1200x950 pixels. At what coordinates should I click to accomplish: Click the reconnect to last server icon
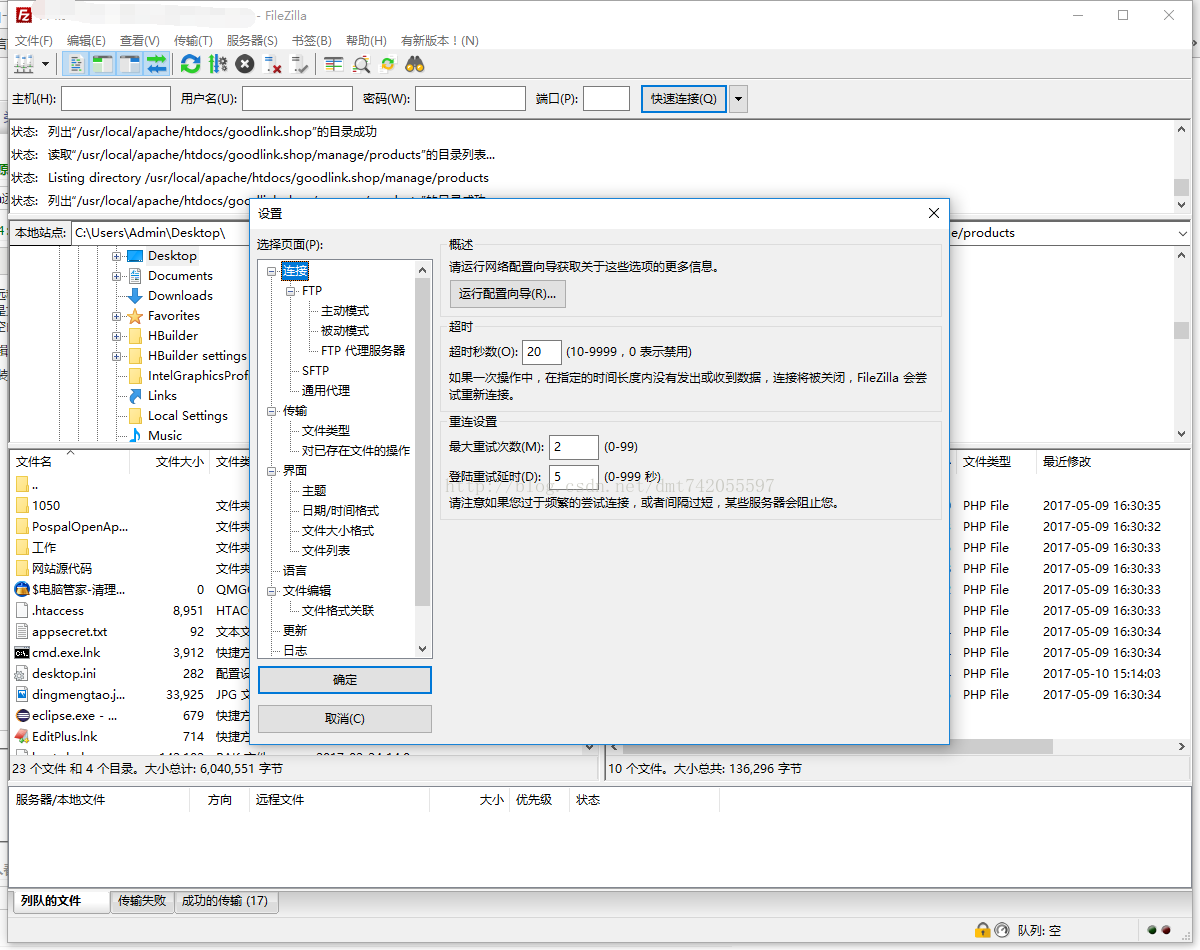(299, 64)
